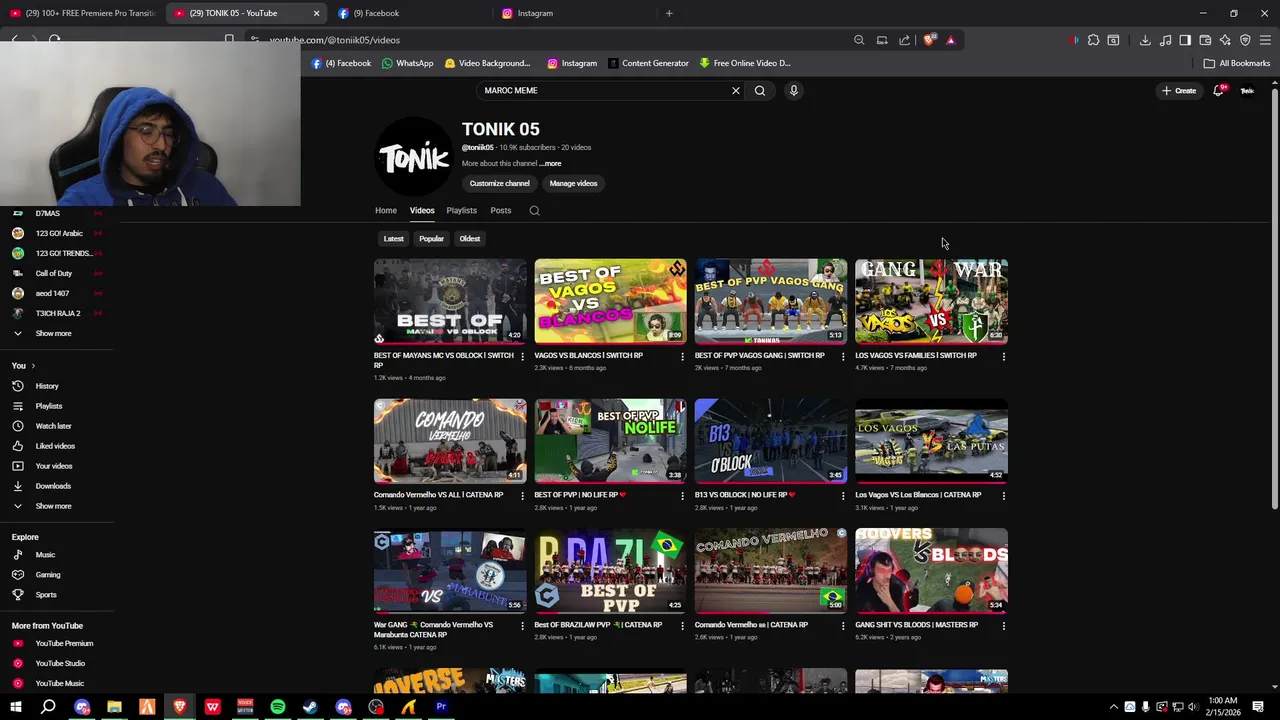Click the YouTube search magnifier button
The width and height of the screenshot is (1280, 720).
click(x=760, y=90)
